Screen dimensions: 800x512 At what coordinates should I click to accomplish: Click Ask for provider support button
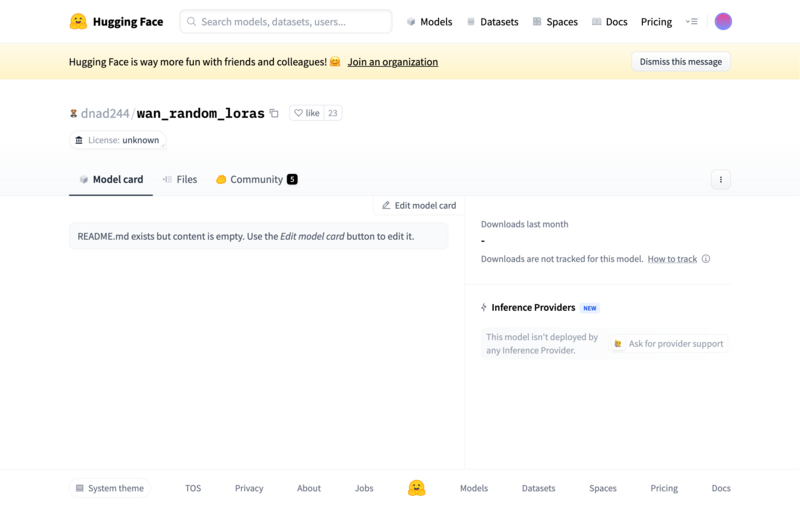coord(668,344)
